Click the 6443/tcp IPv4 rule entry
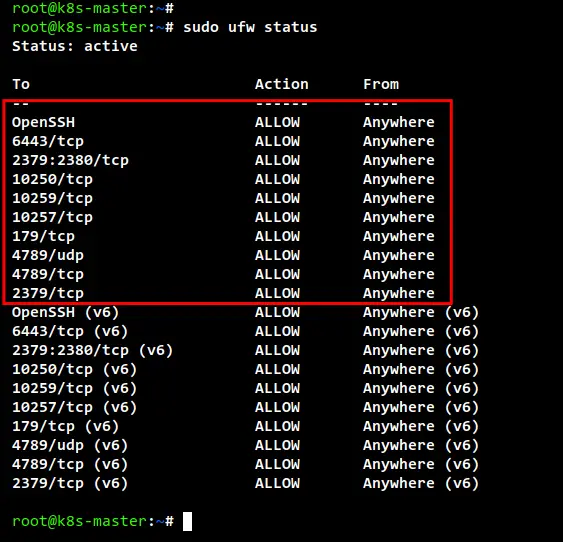This screenshot has height=542, width=563. pos(48,141)
